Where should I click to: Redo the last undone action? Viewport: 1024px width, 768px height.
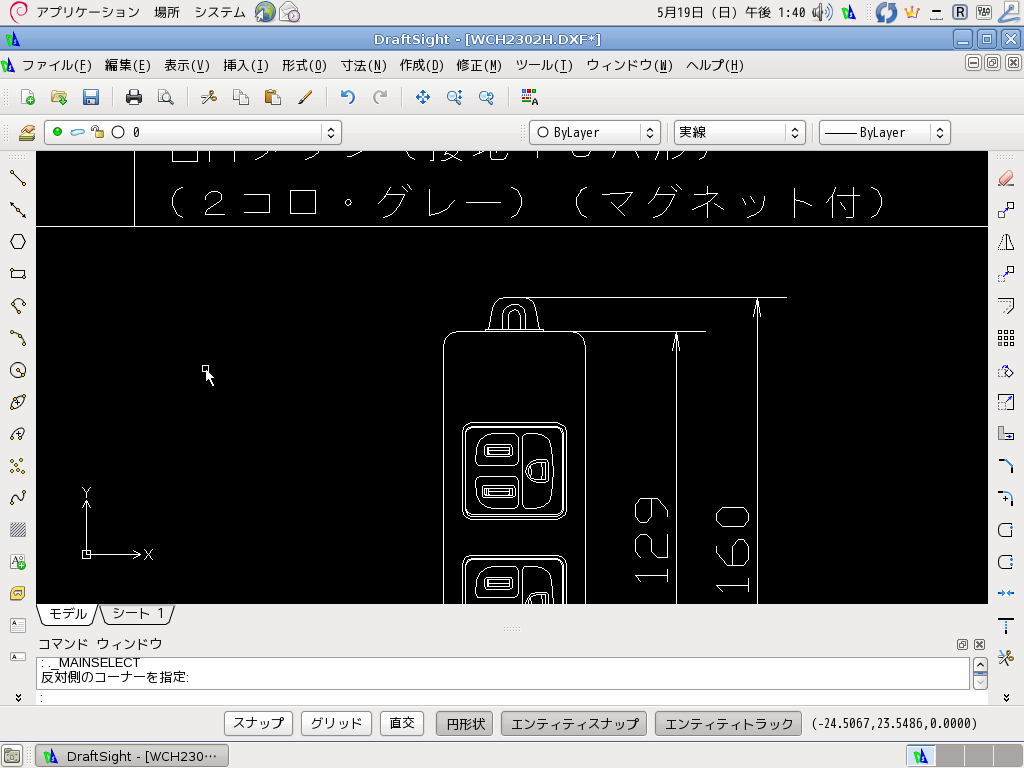click(379, 97)
